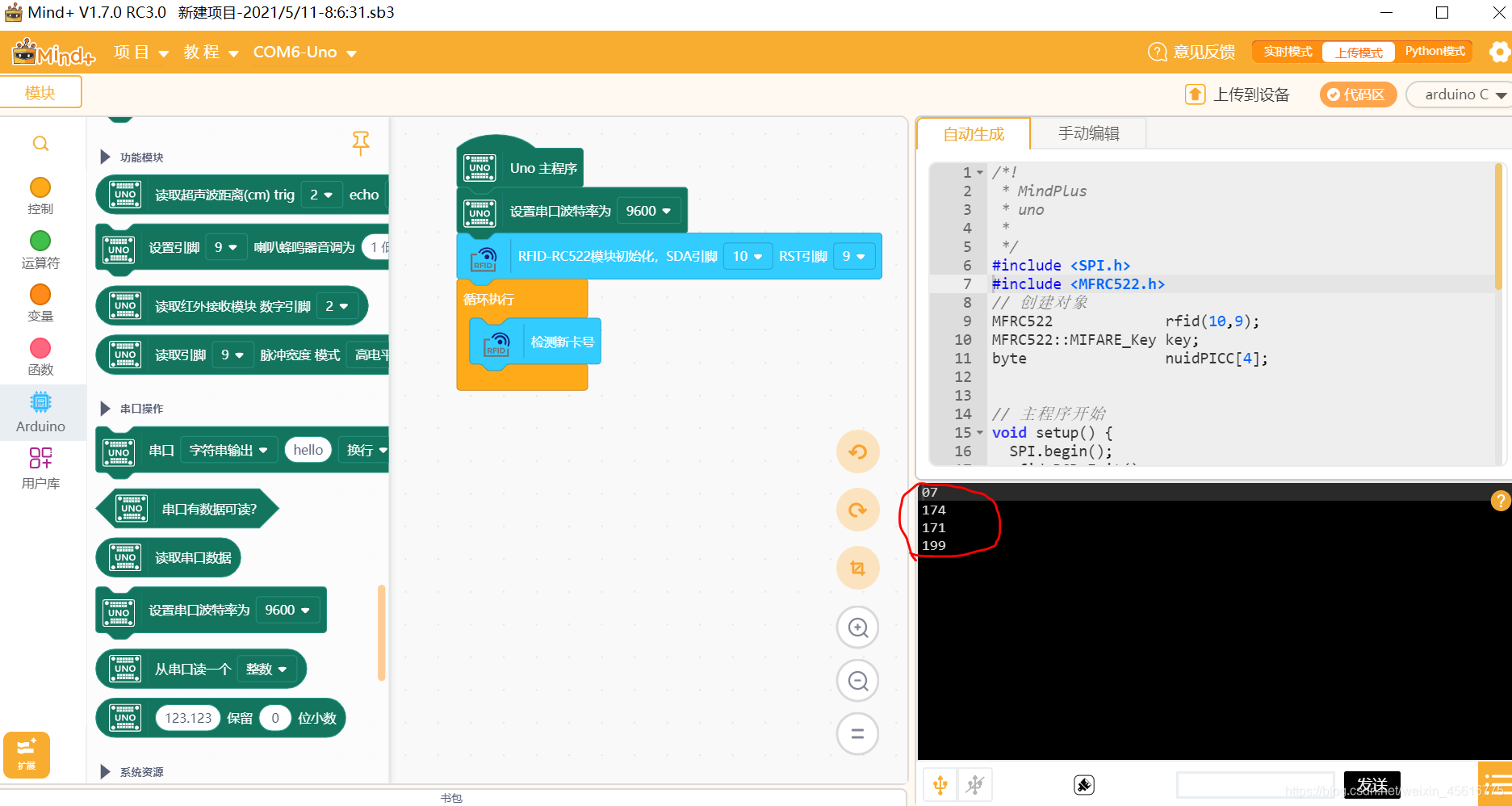Select the 模块 blocks tab

40,92
